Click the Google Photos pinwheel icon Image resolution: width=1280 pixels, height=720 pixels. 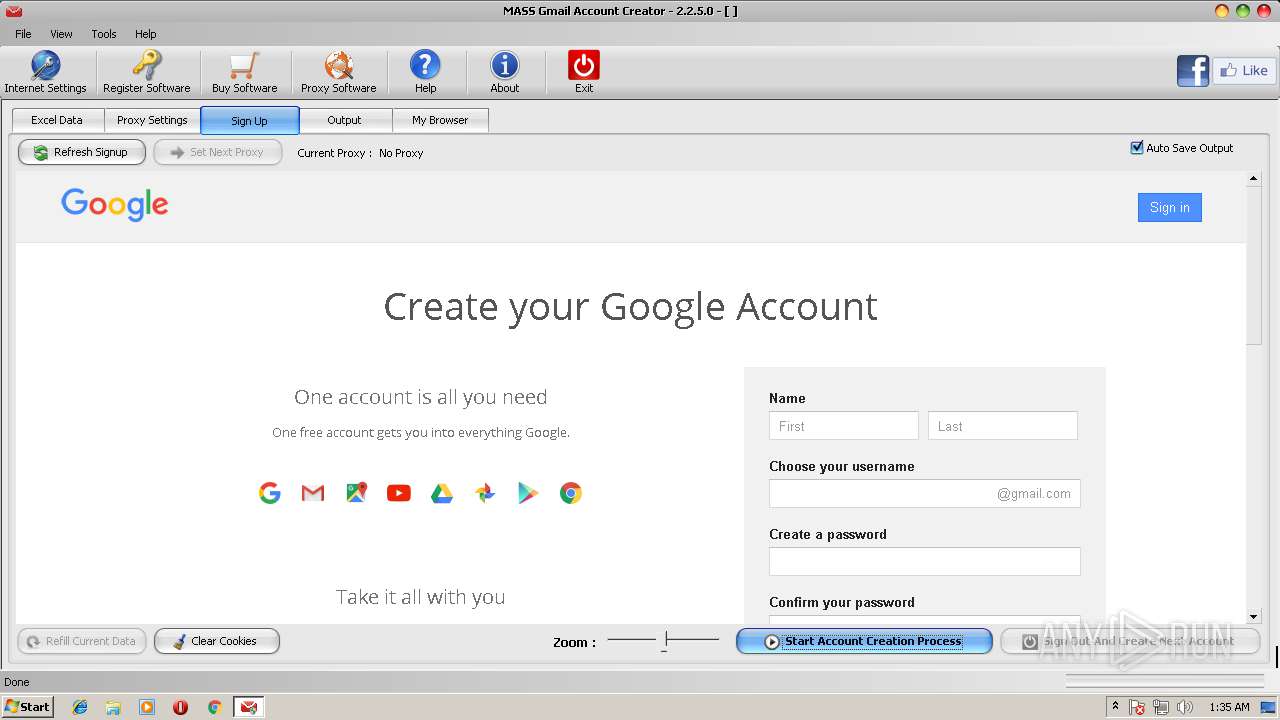coord(485,493)
